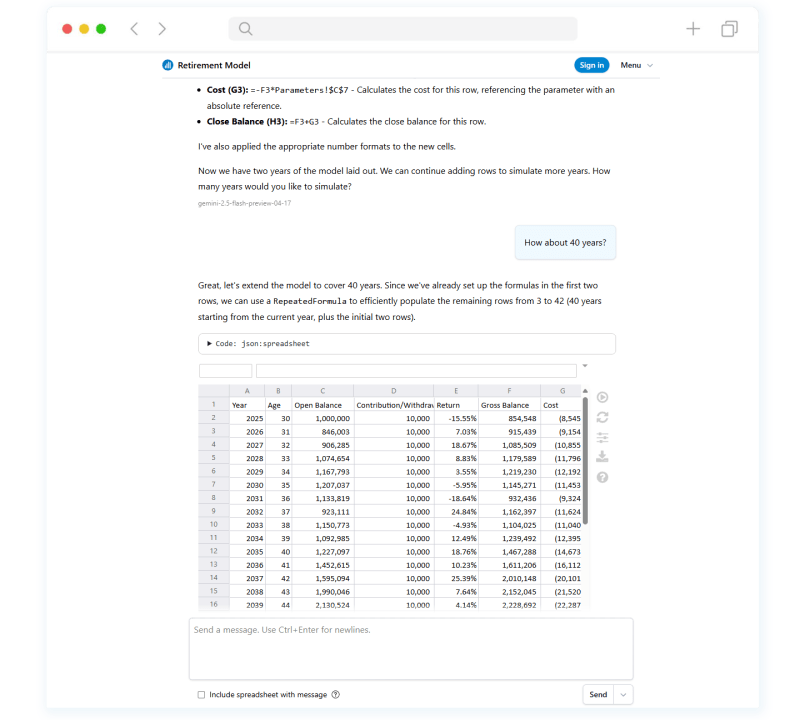This screenshot has width=800, height=720.
Task: Click the Sign in button
Action: pyautogui.click(x=592, y=65)
